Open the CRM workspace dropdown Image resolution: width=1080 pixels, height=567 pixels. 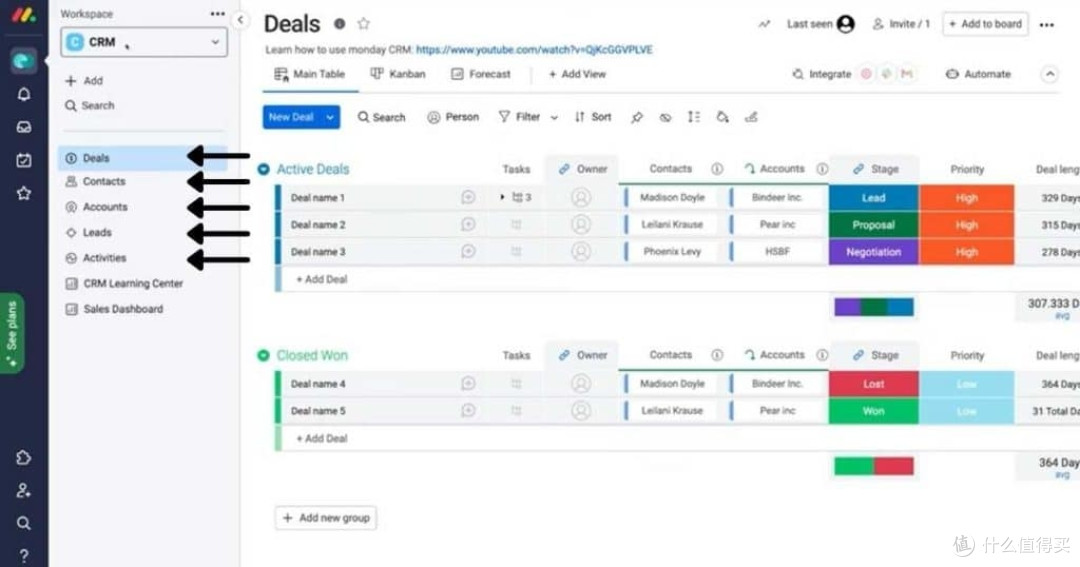pyautogui.click(x=143, y=42)
